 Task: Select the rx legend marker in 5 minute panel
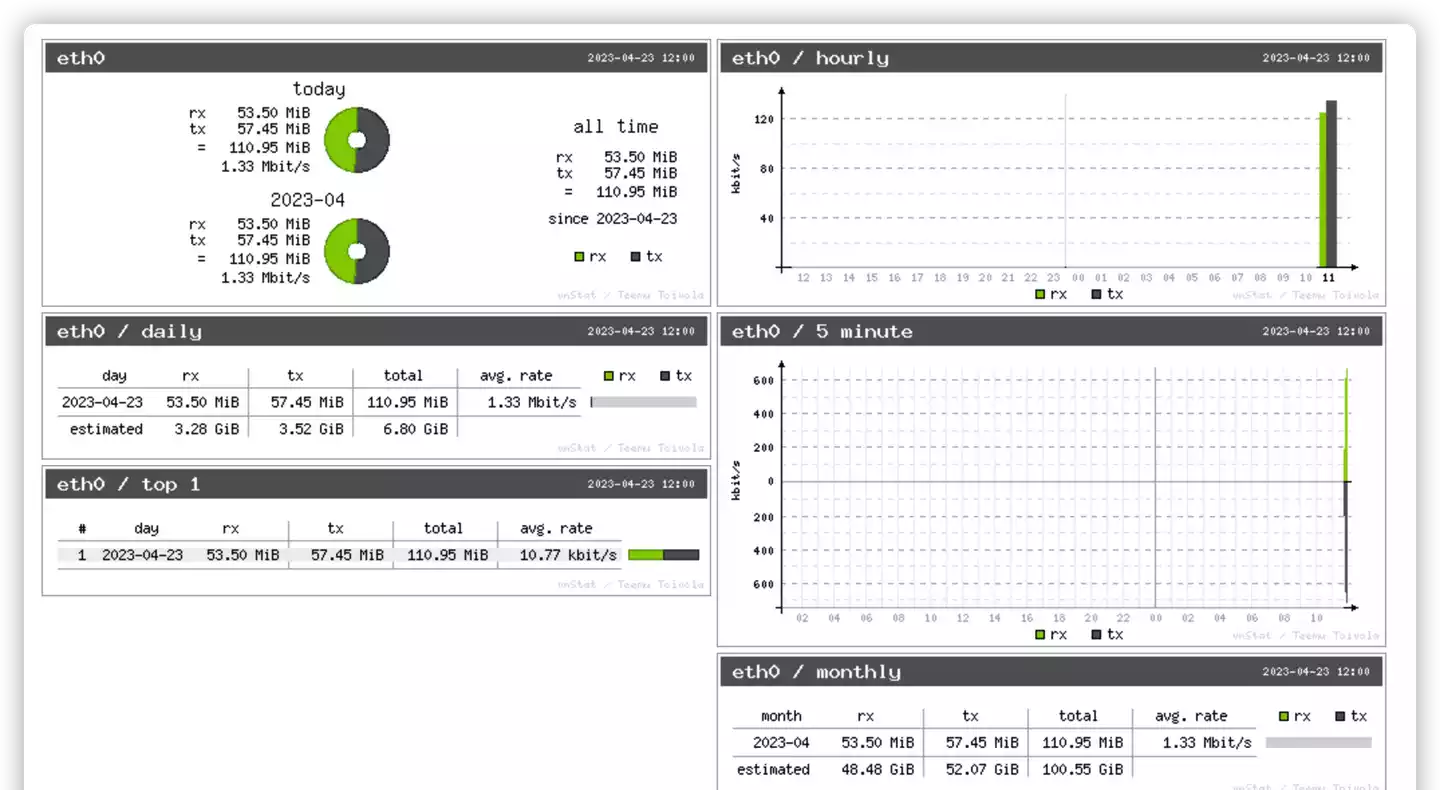pyautogui.click(x=1040, y=635)
